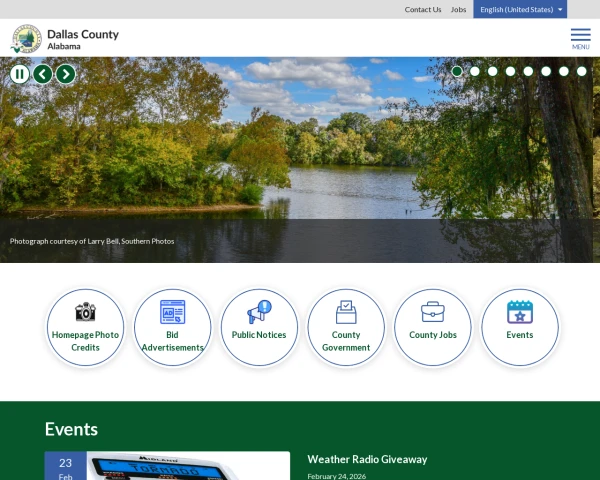This screenshot has width=600, height=480.
Task: Click the February 24, 2026 date text
Action: coord(336,476)
